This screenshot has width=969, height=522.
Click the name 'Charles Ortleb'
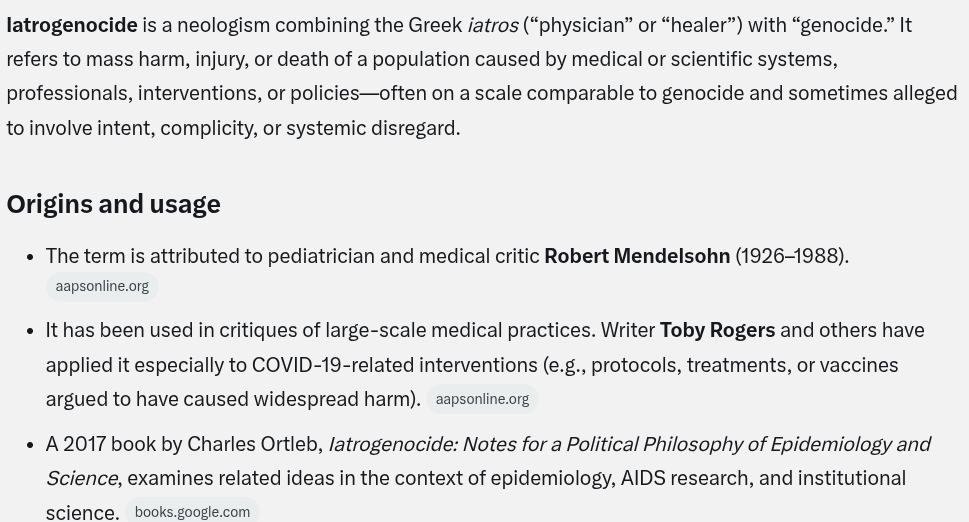point(253,444)
